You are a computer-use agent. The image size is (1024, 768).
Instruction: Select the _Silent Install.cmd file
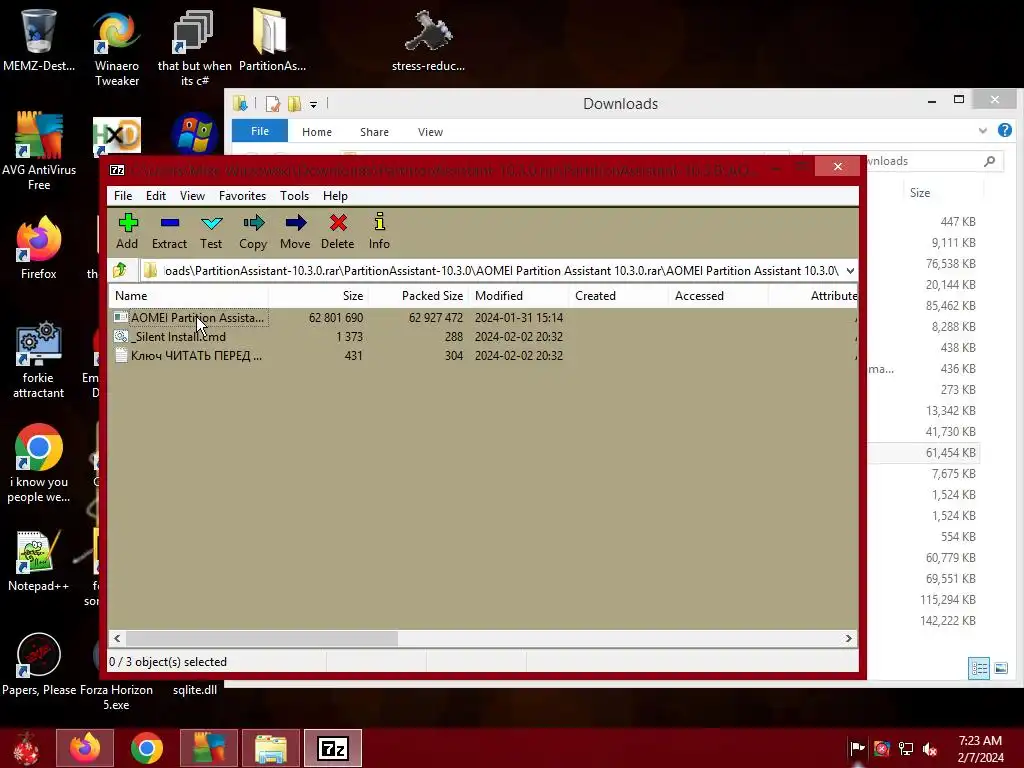click(170, 337)
